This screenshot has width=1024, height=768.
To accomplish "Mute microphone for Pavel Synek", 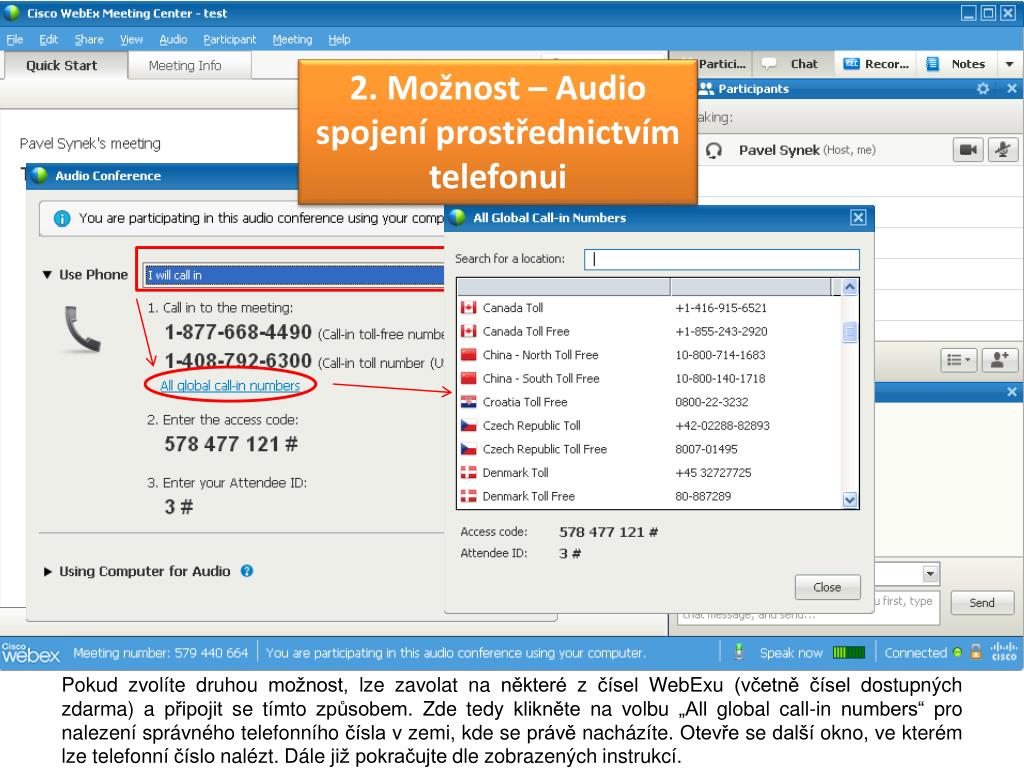I will click(x=1002, y=150).
